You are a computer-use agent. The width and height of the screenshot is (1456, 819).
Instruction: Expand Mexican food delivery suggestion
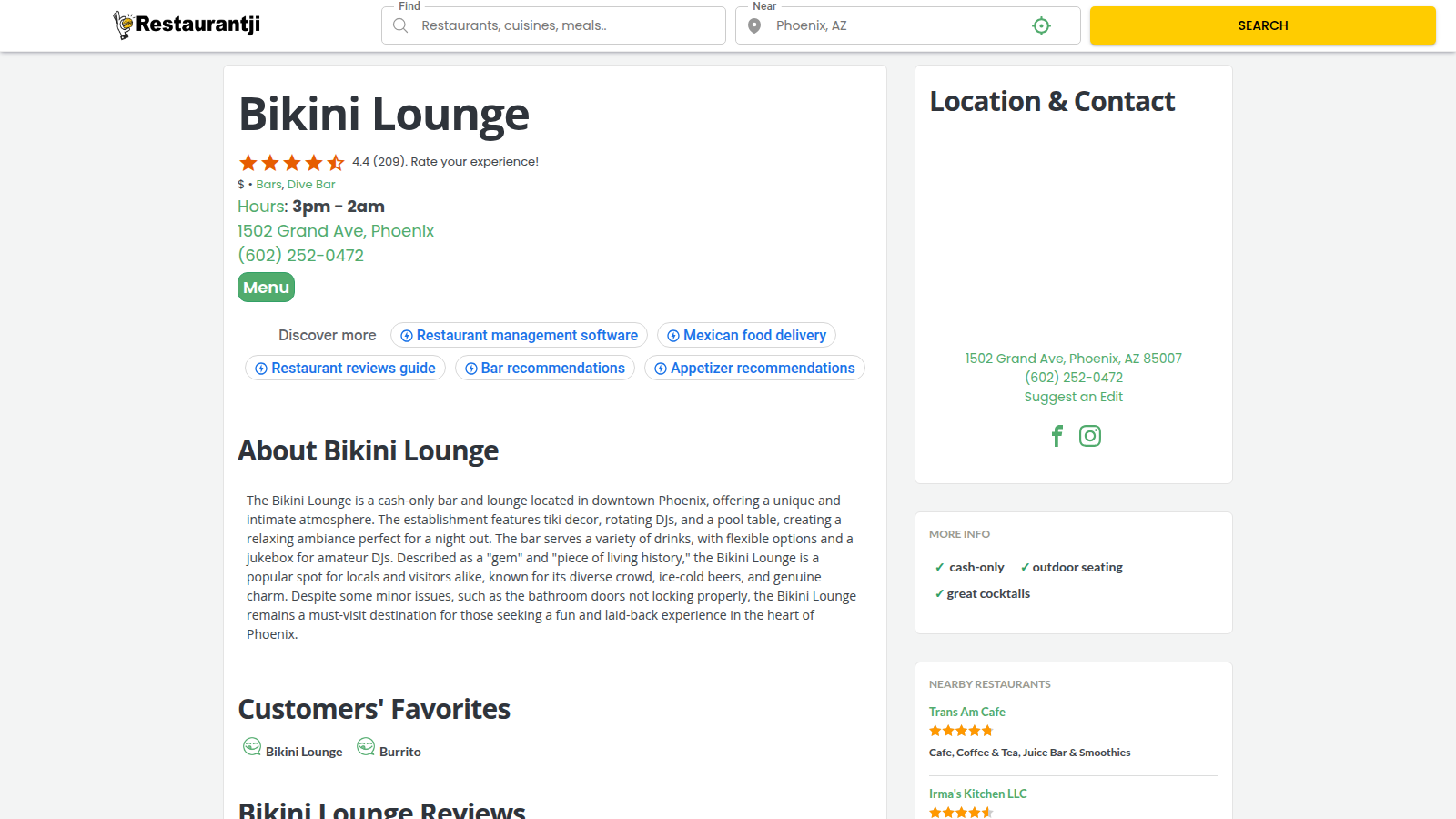(746, 335)
